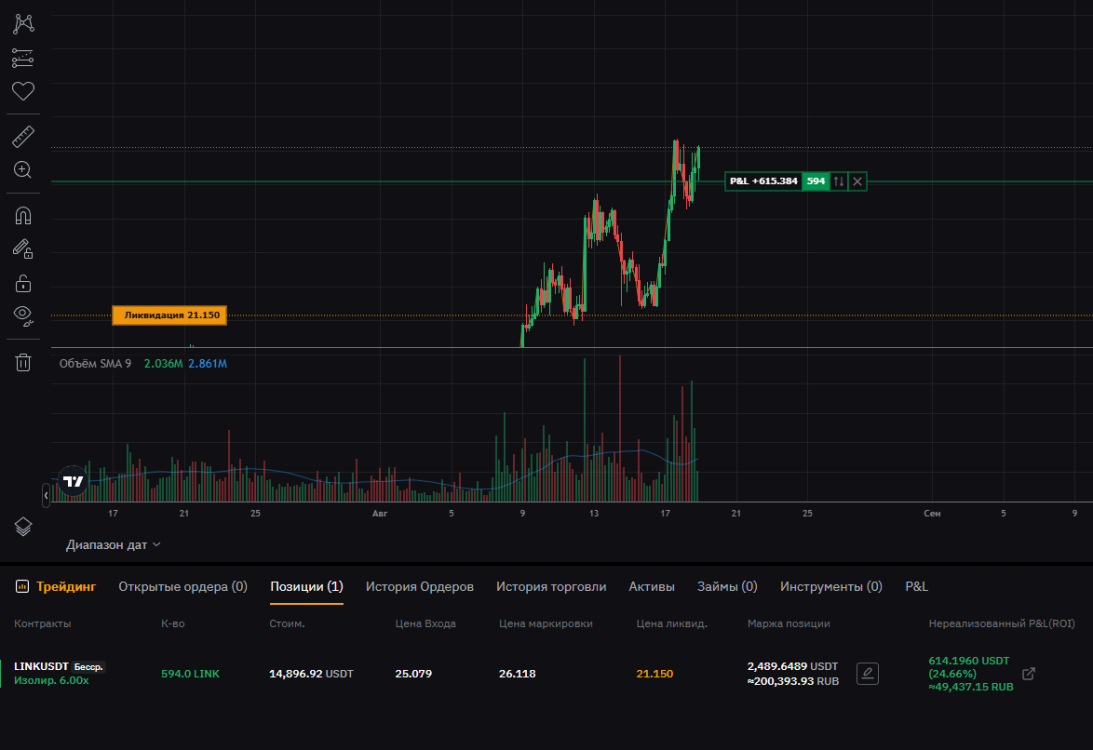Toggle magnet mode snapping
Image resolution: width=1093 pixels, height=750 pixels.
pyautogui.click(x=23, y=215)
